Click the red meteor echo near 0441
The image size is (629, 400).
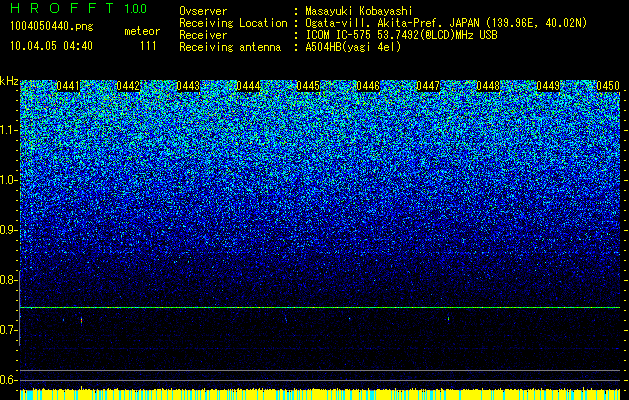(x=81, y=321)
